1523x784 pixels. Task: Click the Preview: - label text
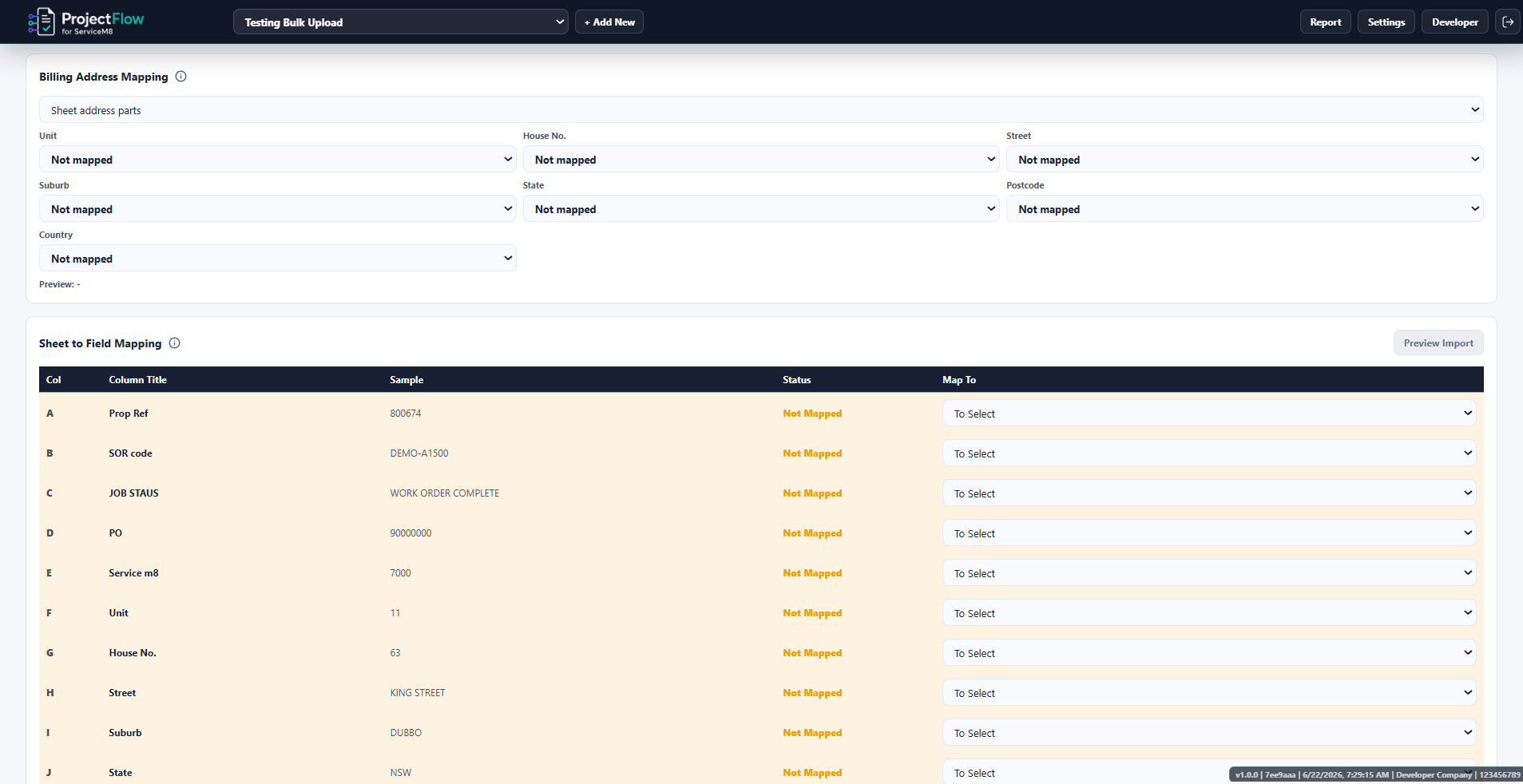(60, 284)
